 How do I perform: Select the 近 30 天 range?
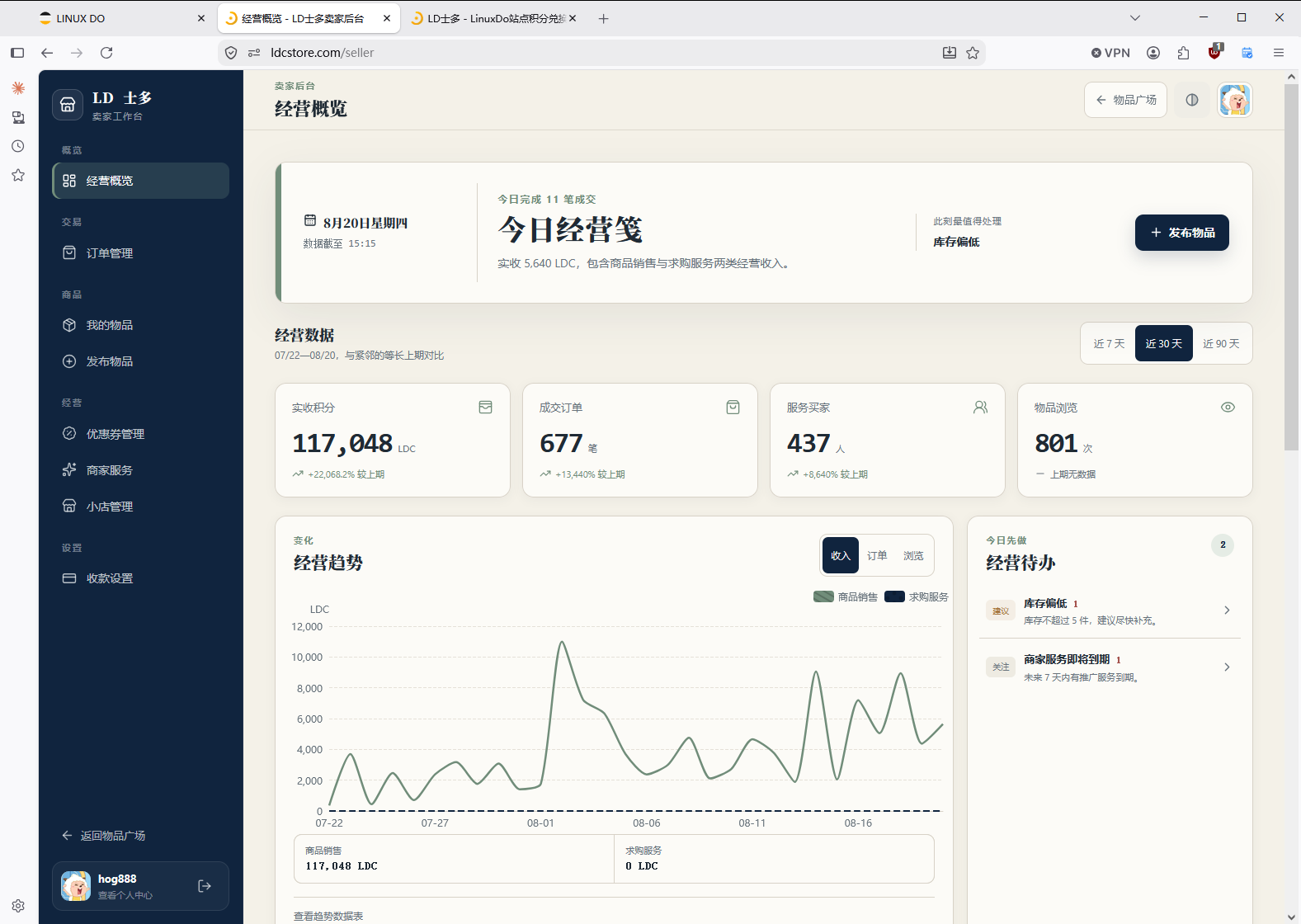1163,343
